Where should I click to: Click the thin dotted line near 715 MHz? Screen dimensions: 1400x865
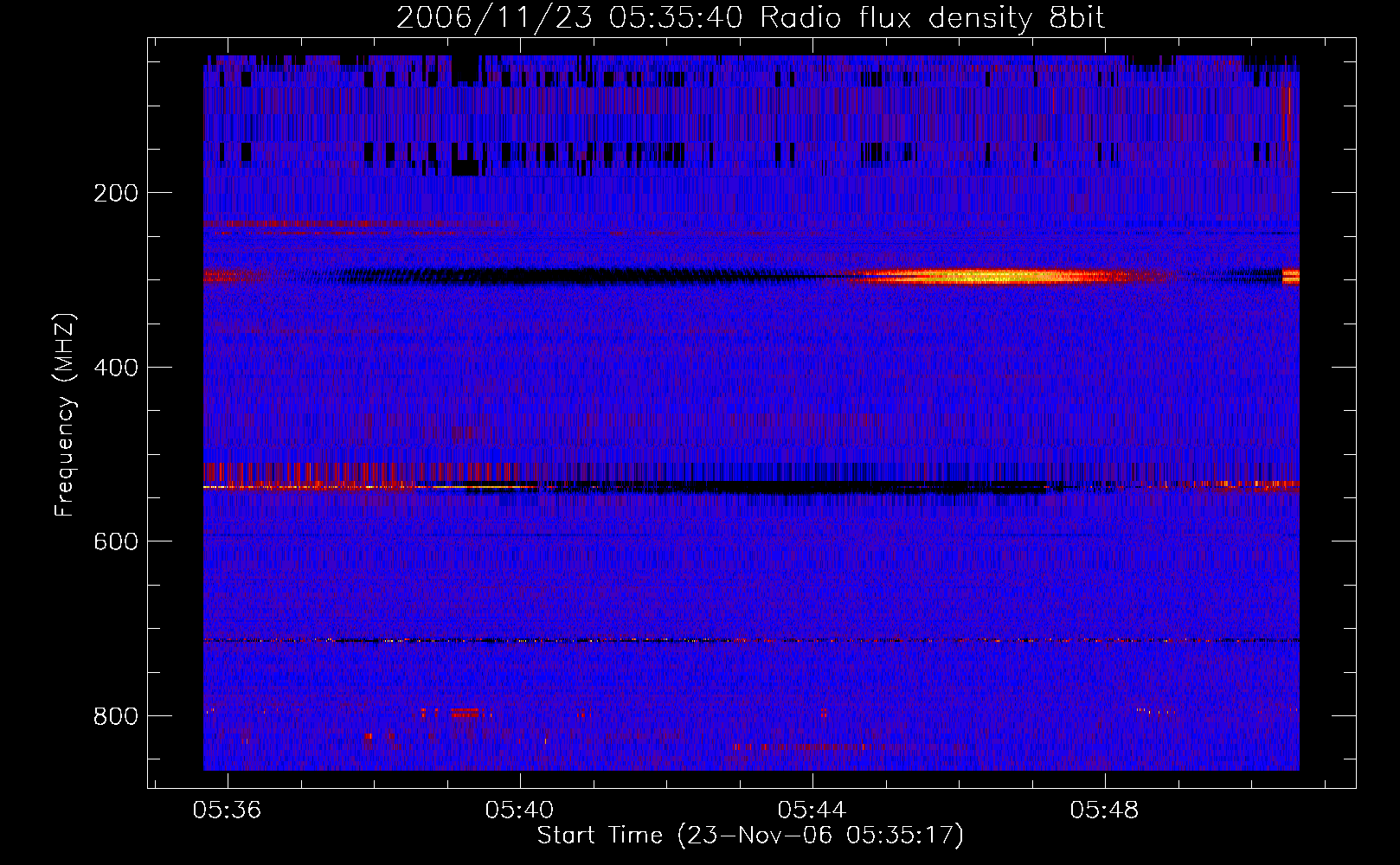coord(751,640)
